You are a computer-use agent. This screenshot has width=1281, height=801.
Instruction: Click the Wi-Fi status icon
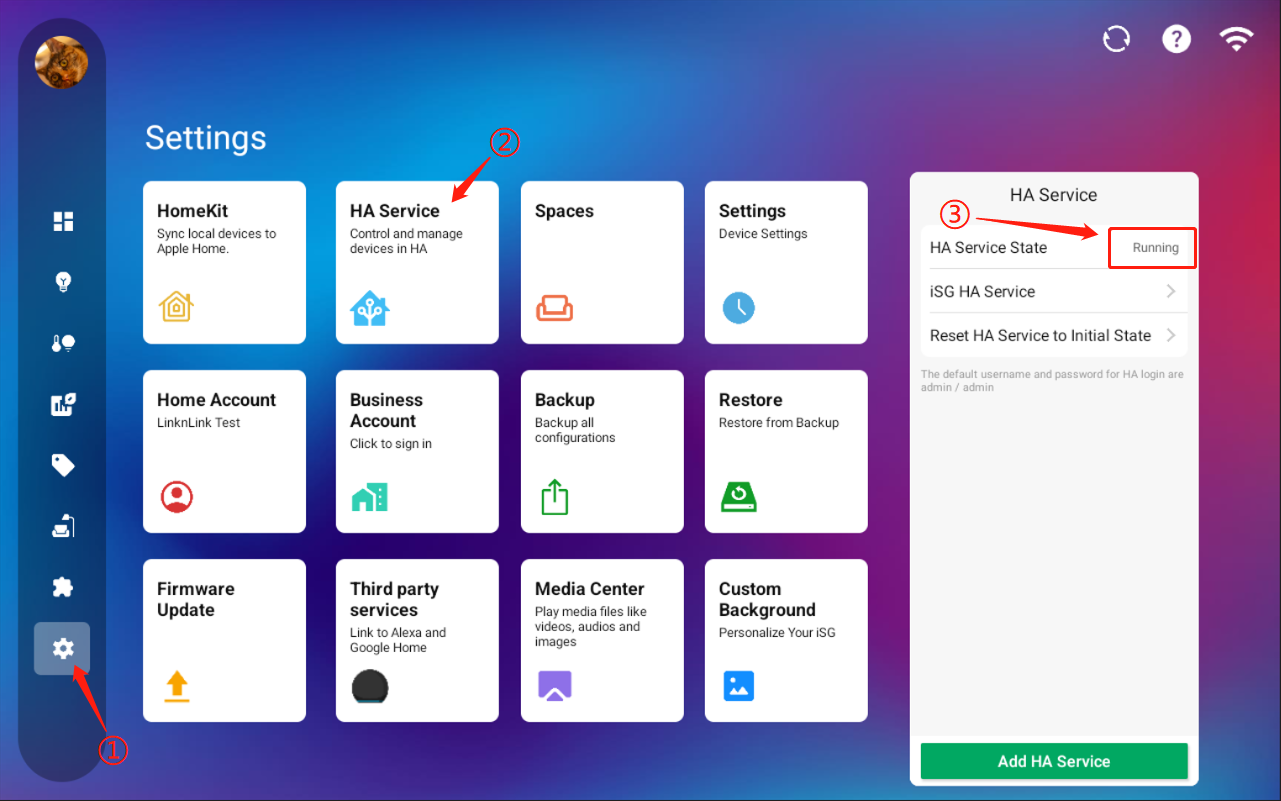1236,39
